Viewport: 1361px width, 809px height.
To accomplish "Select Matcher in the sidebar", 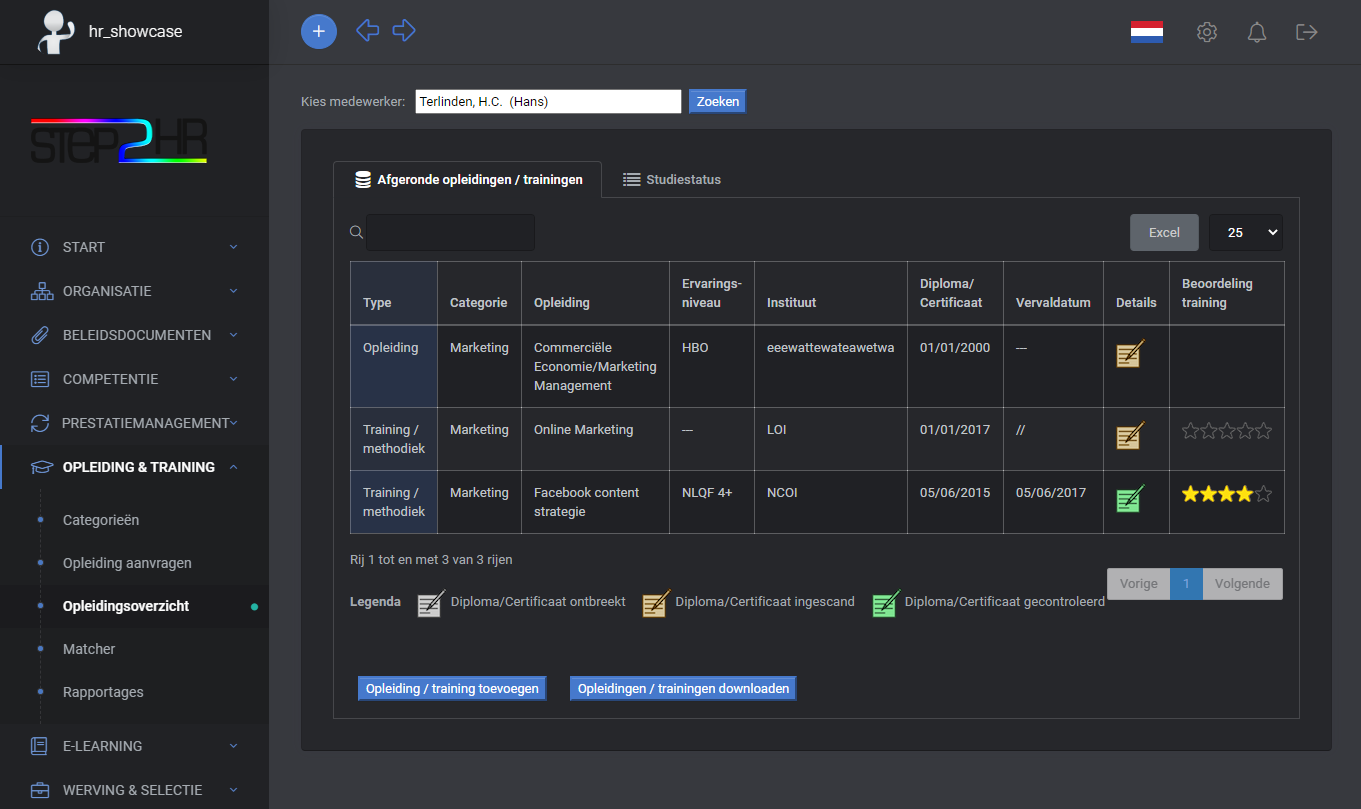I will tap(89, 648).
